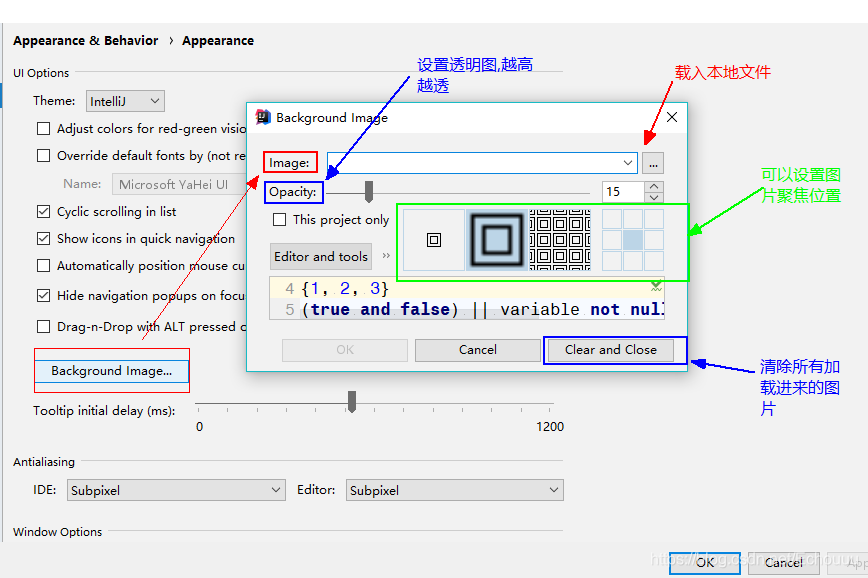
Task: Click the Tooltip initial delay slider handle
Action: (x=352, y=401)
